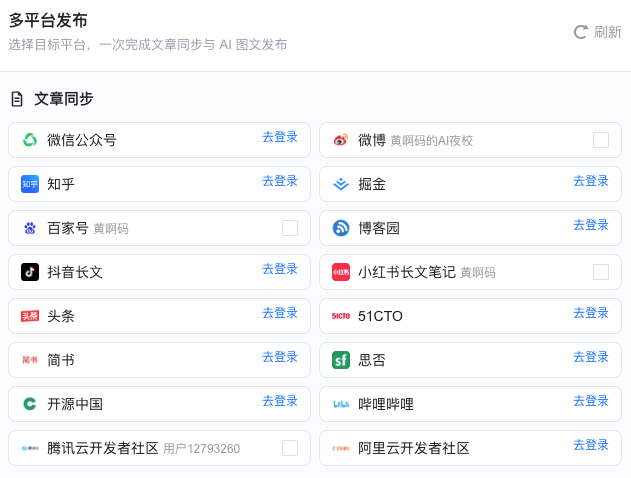Click the 头条 platform name
This screenshot has height=478, width=631.
[x=61, y=316]
